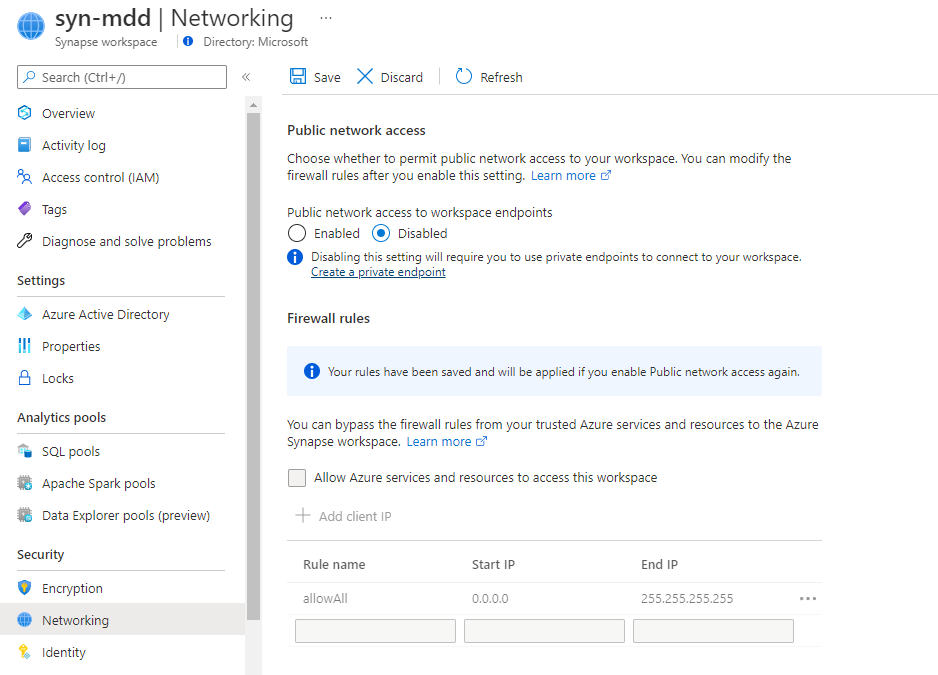Click the Start IP column header
The width and height of the screenshot is (938, 675).
coord(493,564)
